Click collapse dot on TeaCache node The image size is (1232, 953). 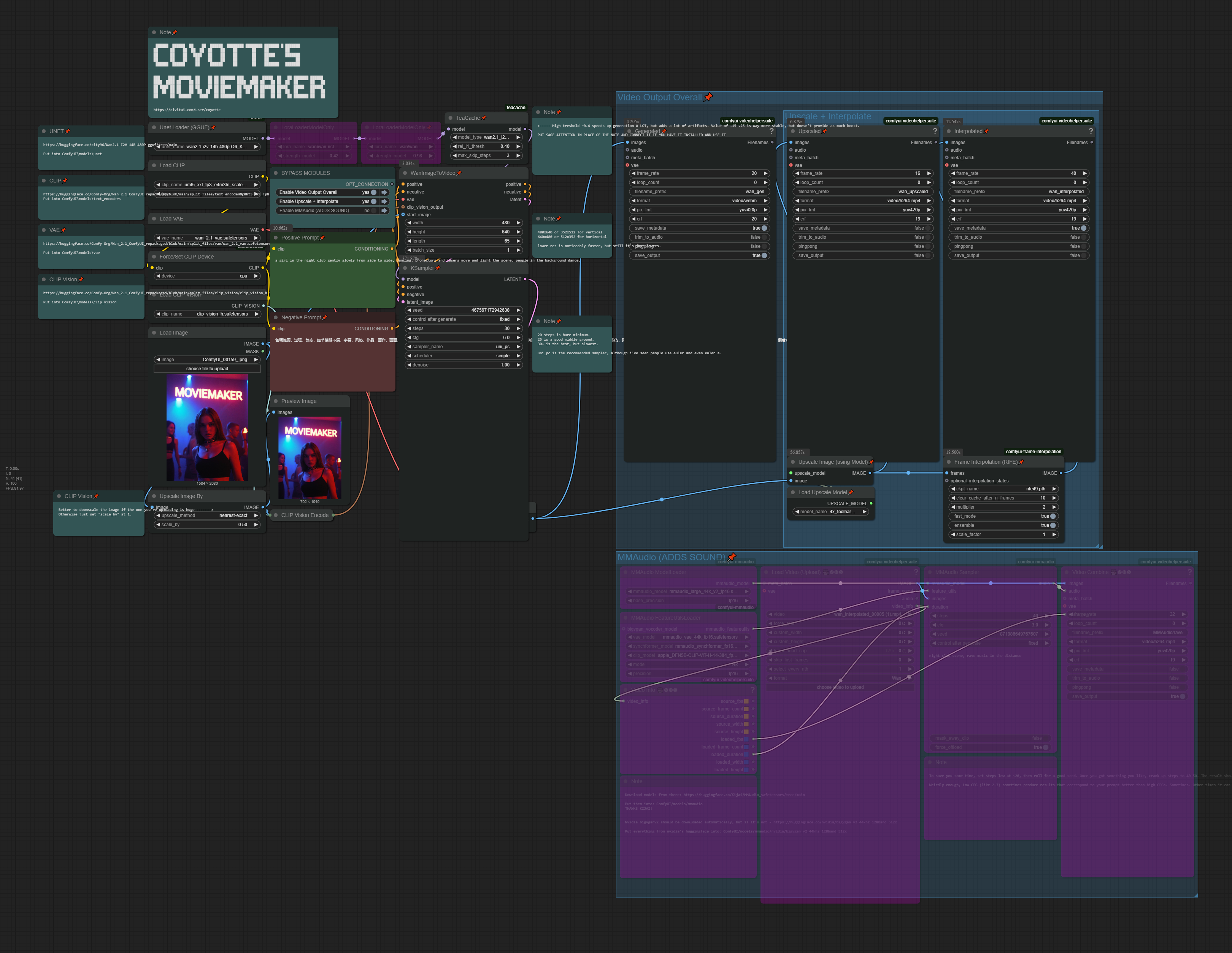pyautogui.click(x=450, y=118)
